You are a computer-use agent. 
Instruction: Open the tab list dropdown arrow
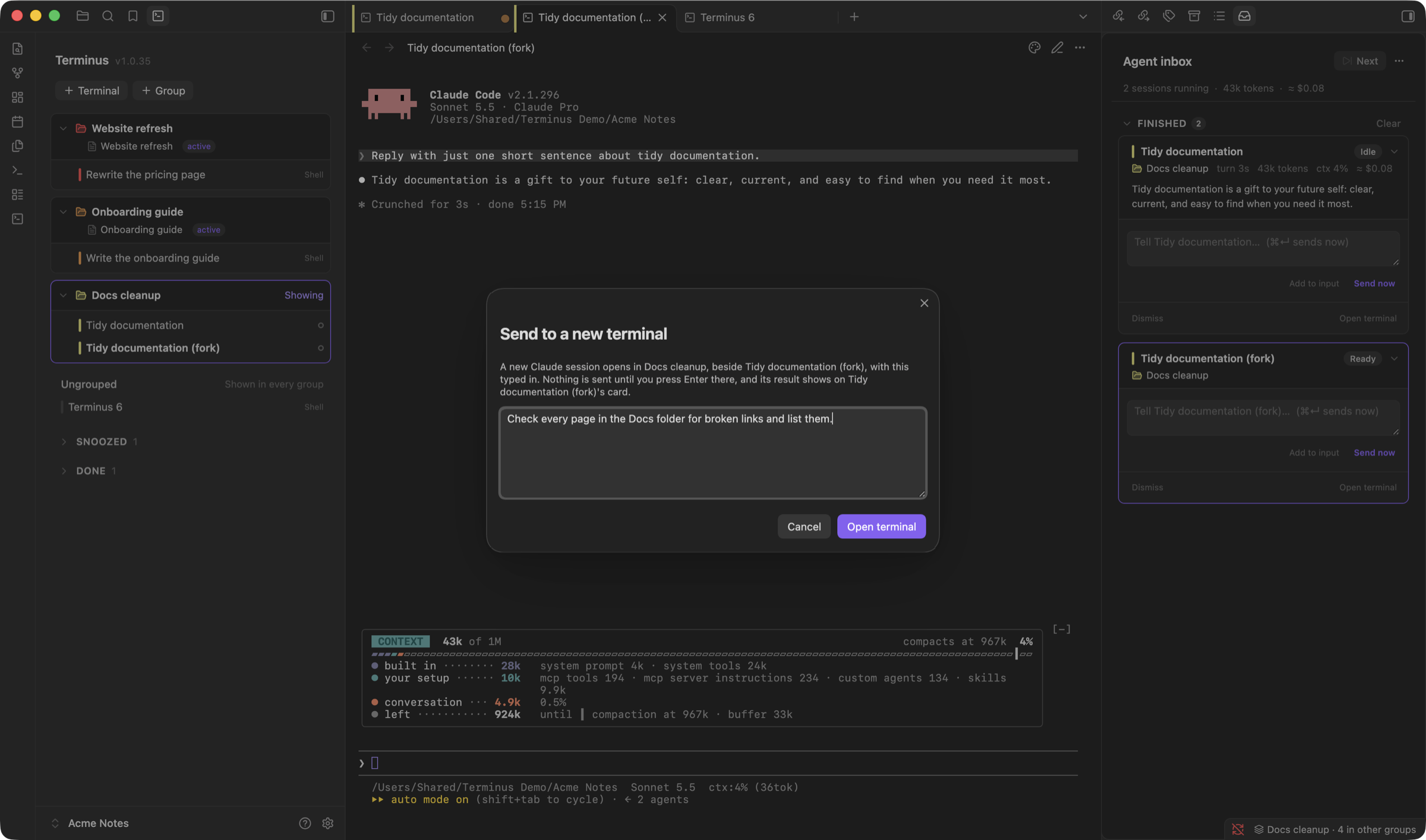1083,17
